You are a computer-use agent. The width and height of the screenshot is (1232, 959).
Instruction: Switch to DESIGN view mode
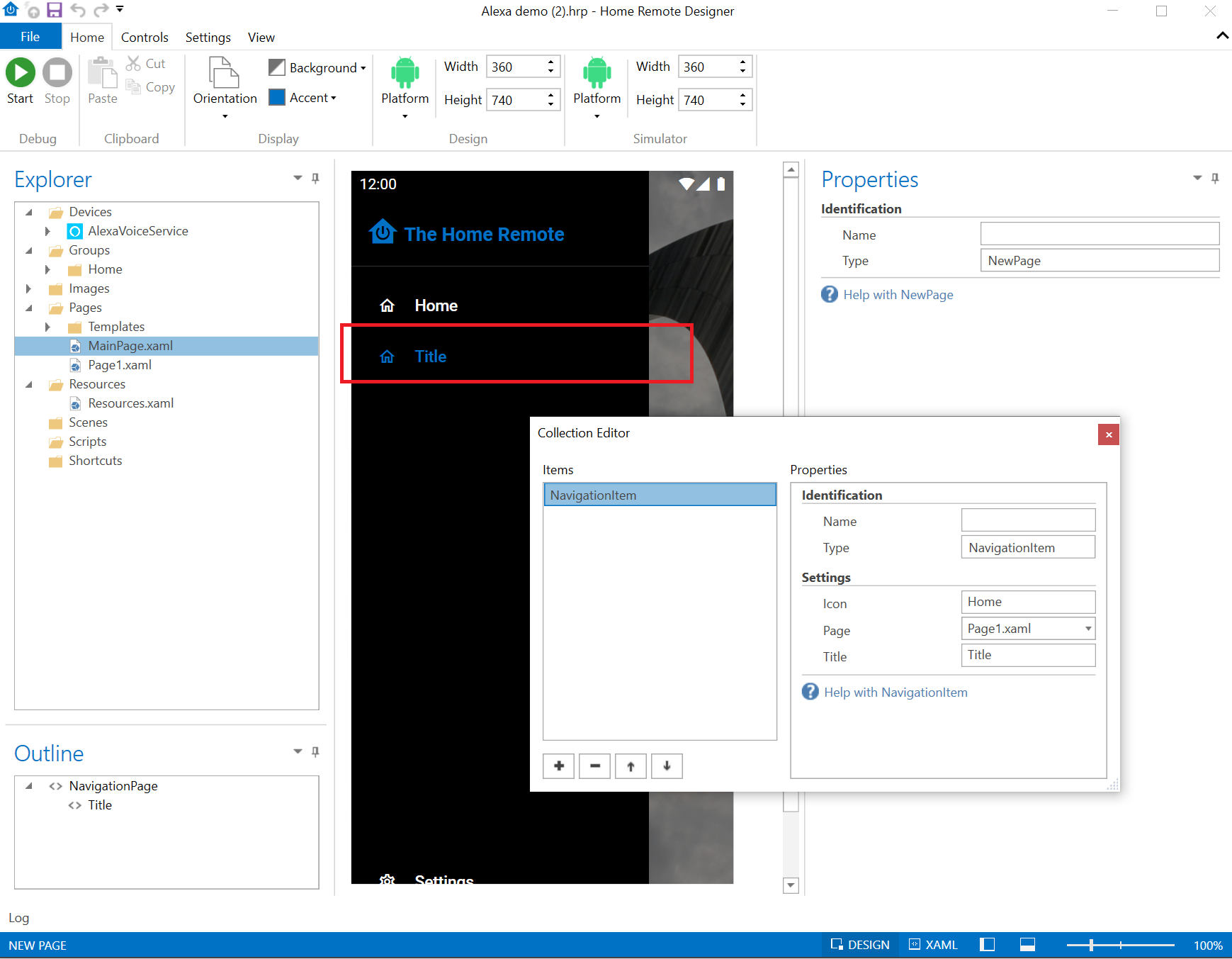click(x=860, y=945)
